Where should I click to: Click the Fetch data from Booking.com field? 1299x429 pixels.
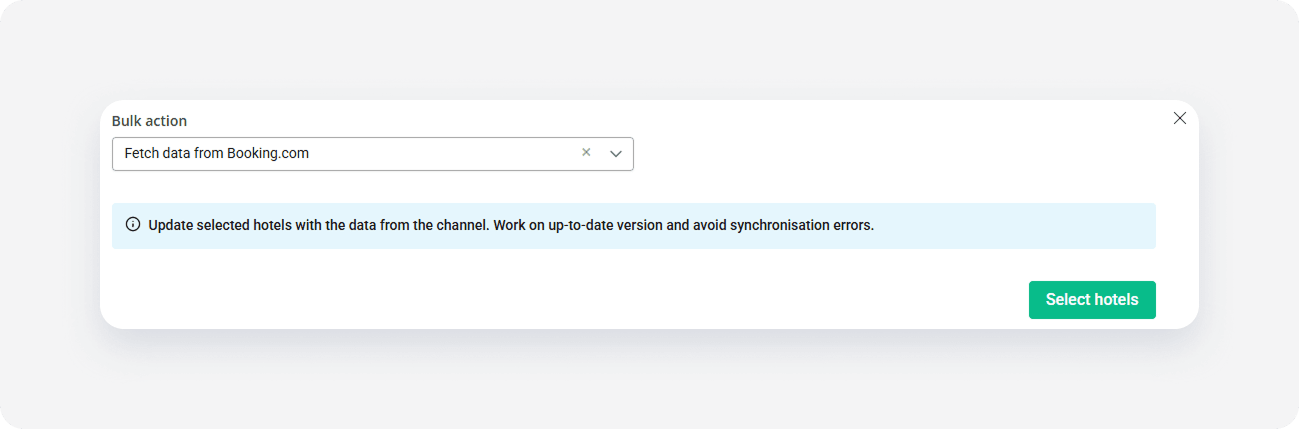[x=372, y=154]
